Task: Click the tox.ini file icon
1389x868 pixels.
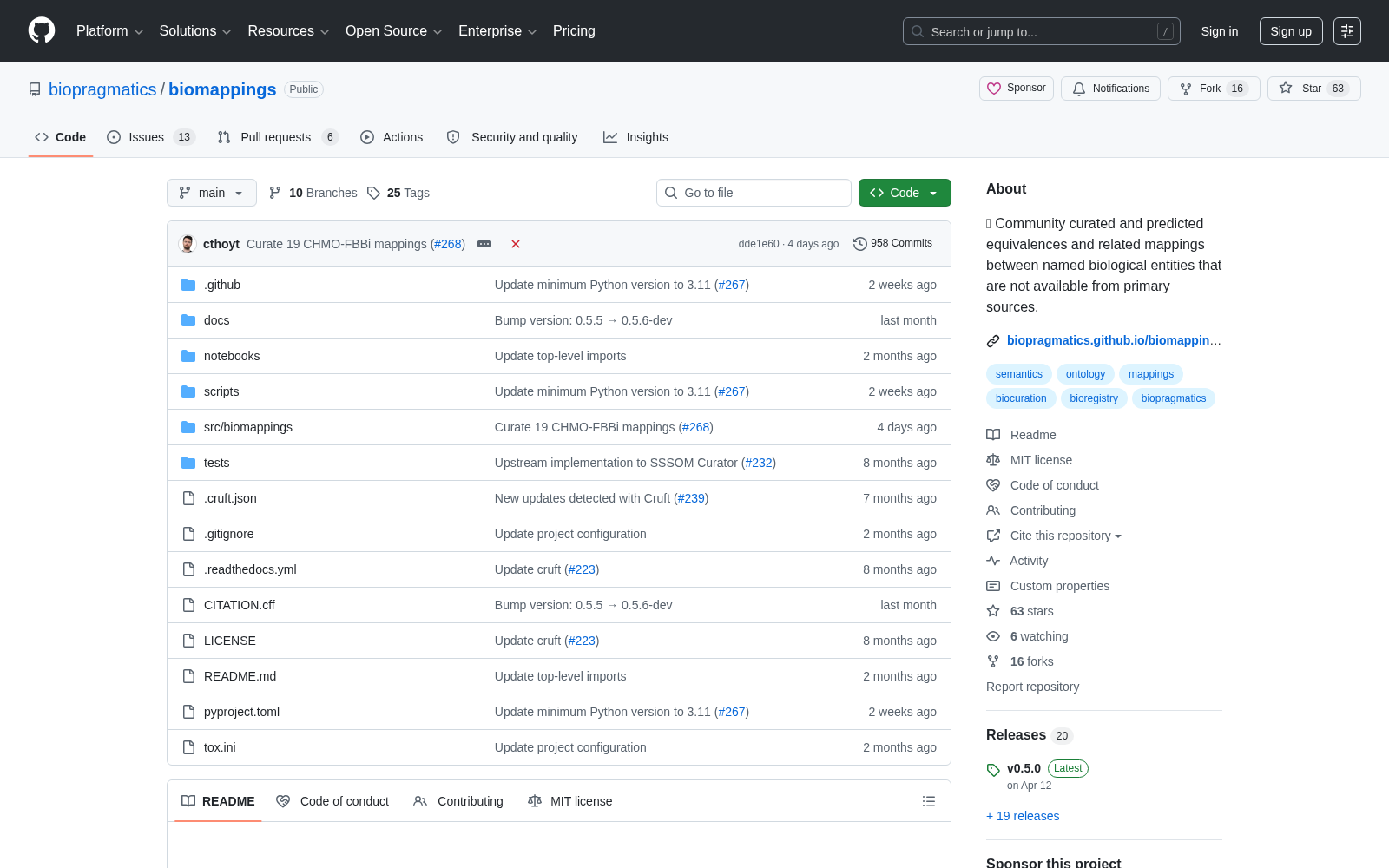Action: pos(188,747)
